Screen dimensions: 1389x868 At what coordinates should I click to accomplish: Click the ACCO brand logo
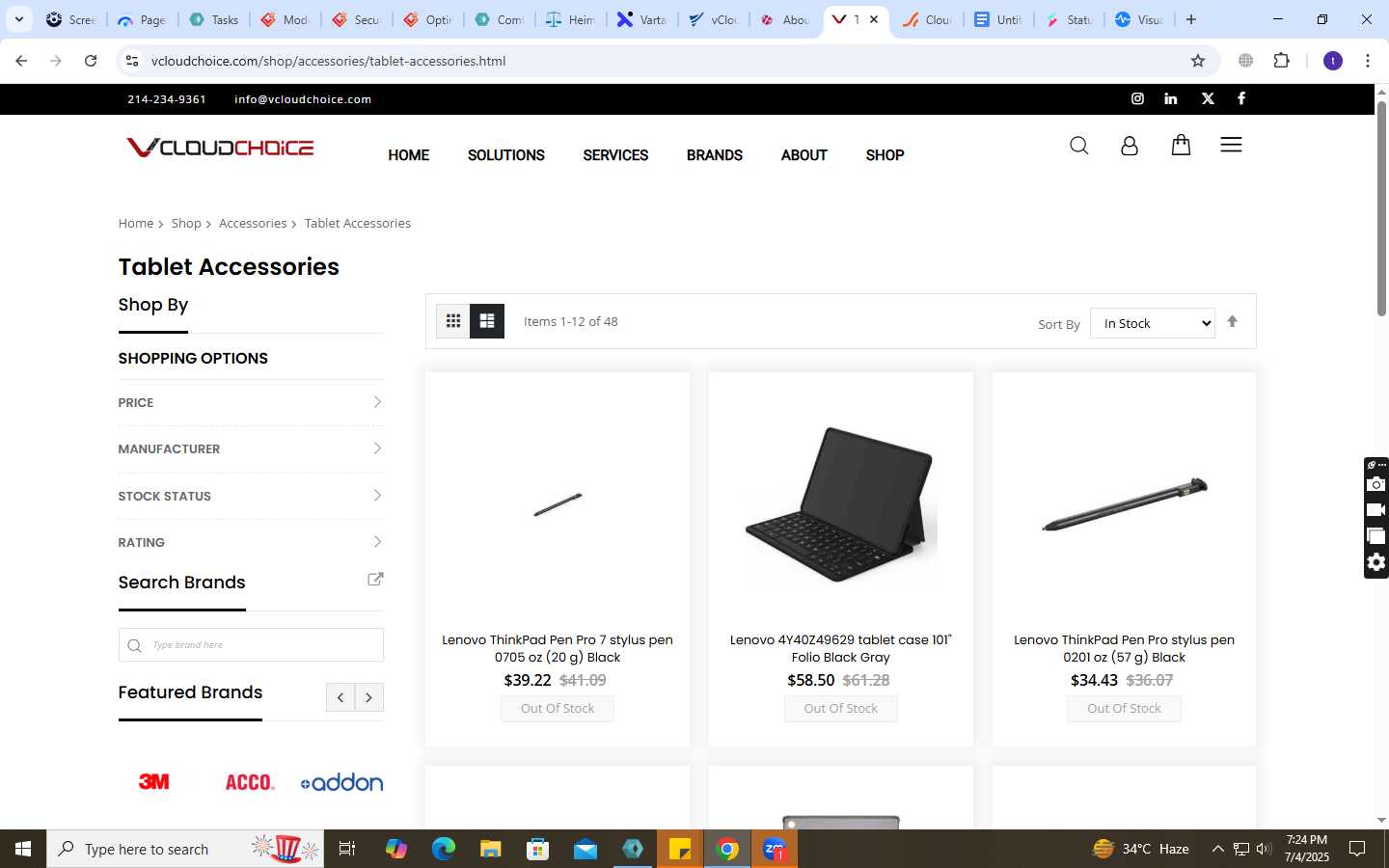click(x=250, y=782)
